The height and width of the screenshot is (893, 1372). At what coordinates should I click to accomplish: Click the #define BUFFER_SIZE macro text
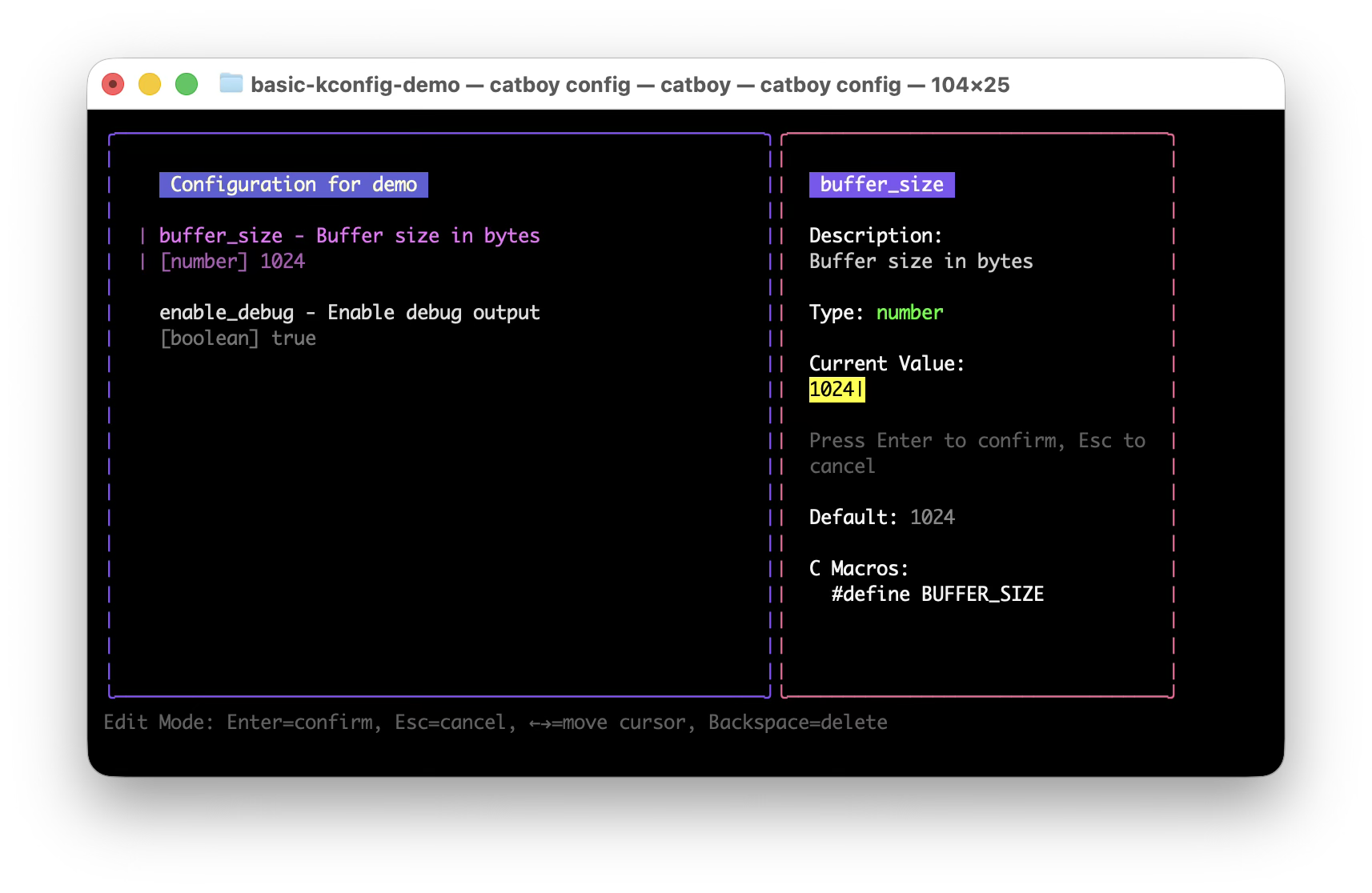[x=937, y=594]
